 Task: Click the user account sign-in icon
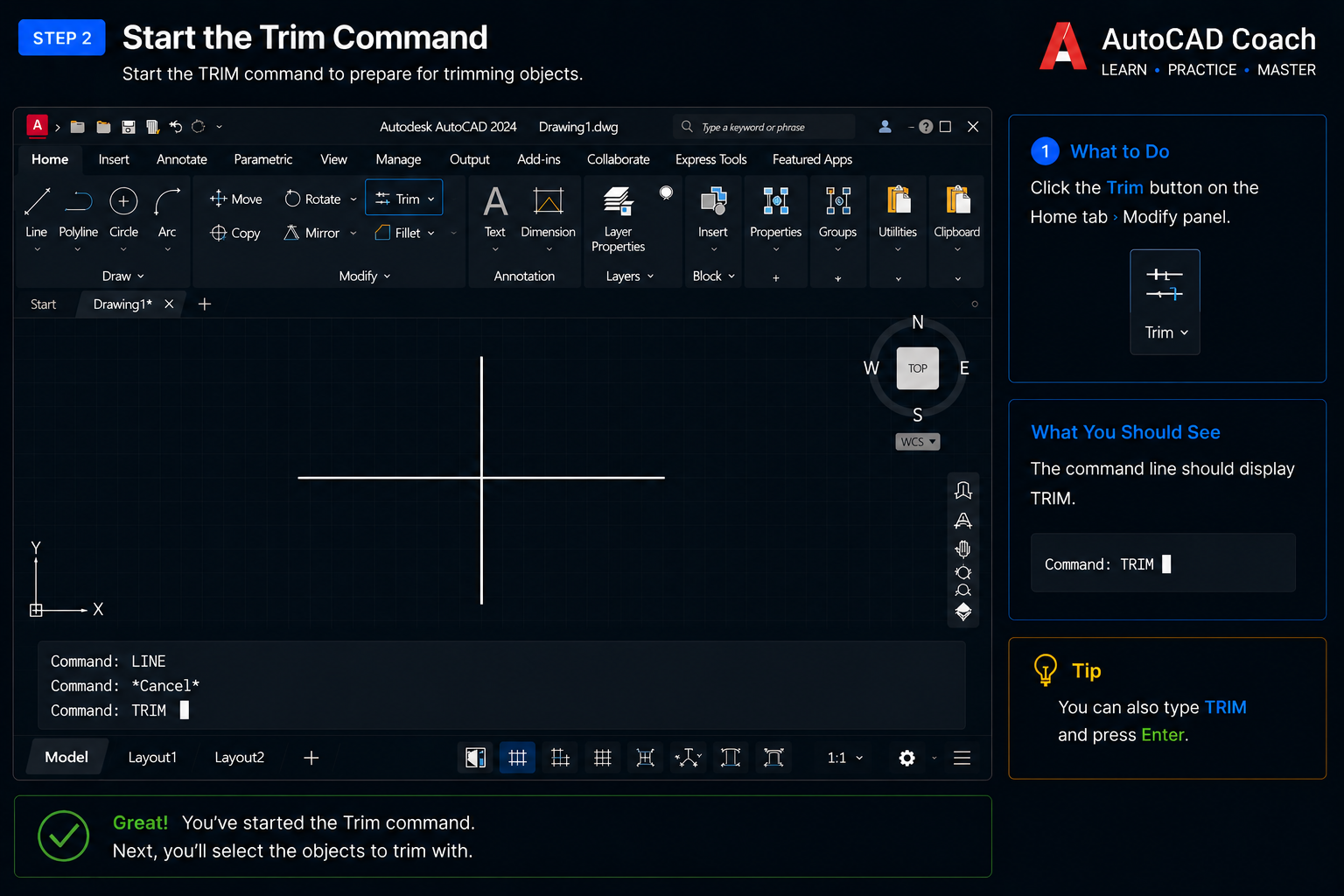pos(885,127)
